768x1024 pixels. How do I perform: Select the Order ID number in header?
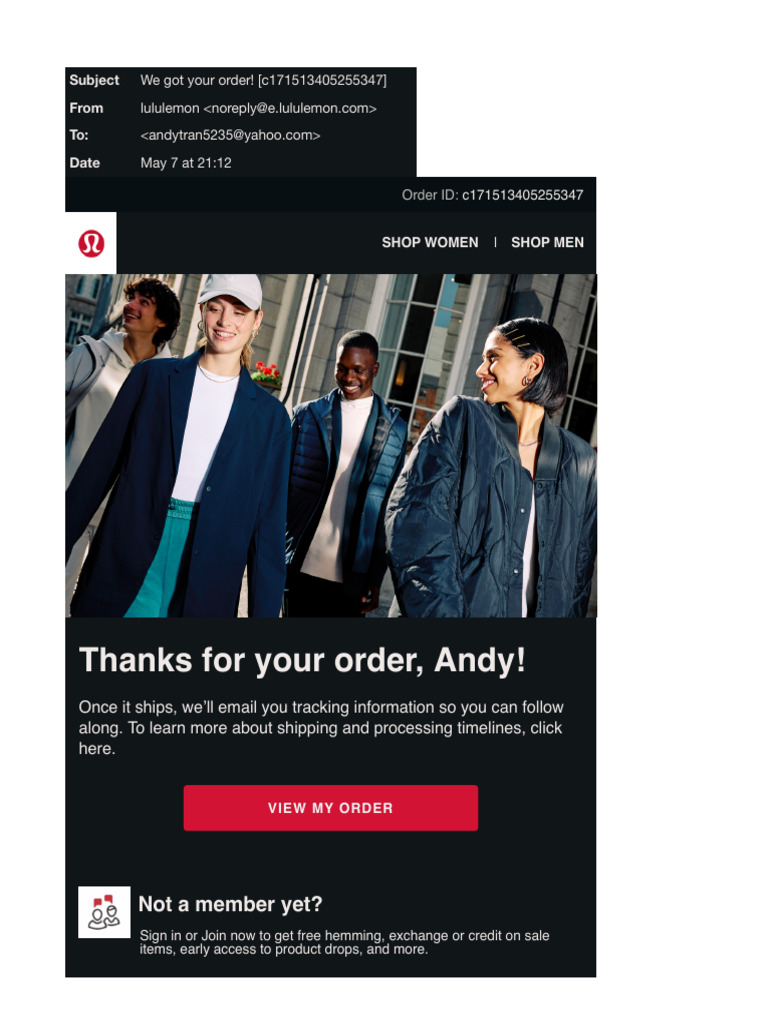(522, 195)
